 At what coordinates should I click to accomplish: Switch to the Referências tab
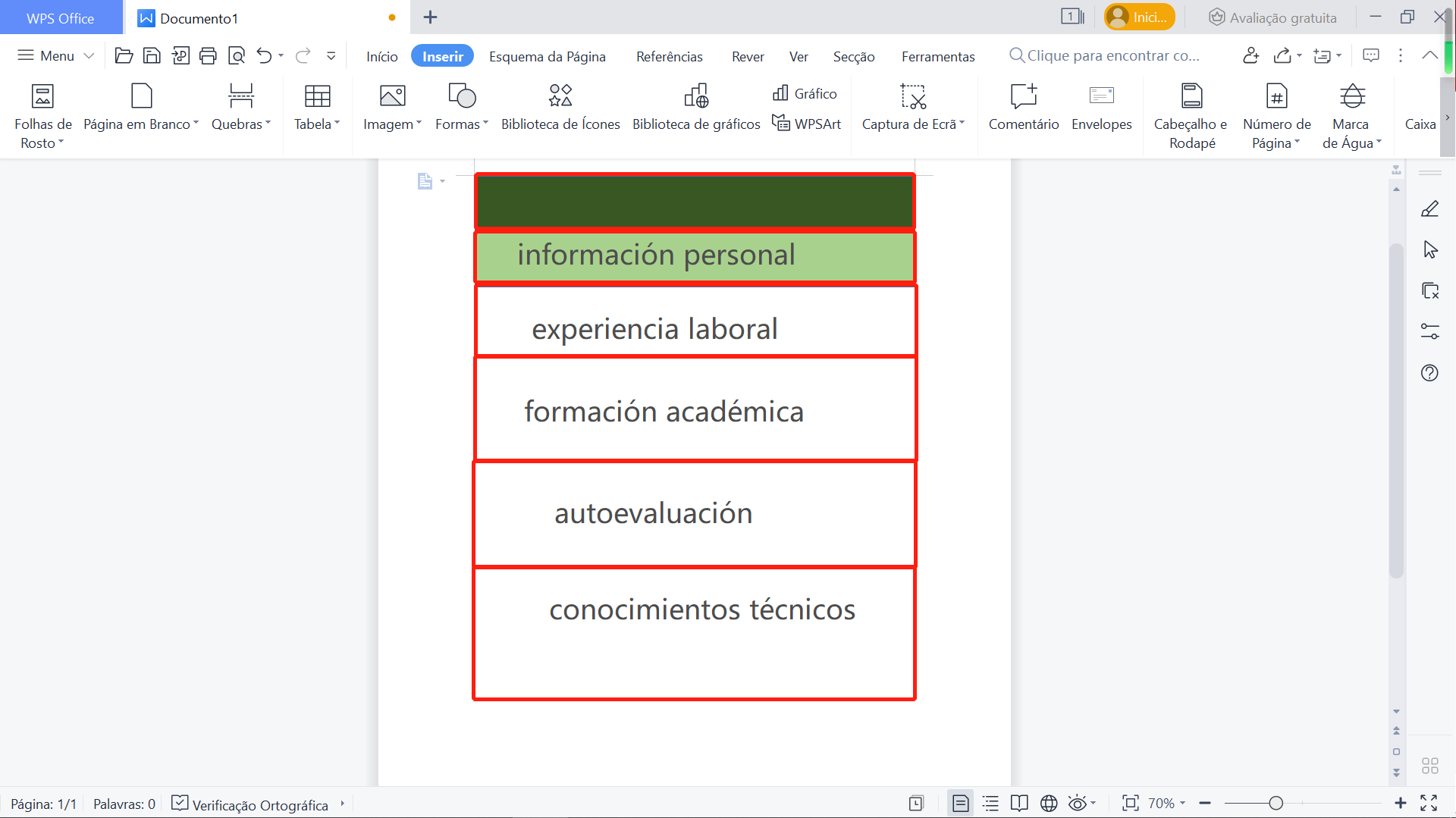coord(669,56)
